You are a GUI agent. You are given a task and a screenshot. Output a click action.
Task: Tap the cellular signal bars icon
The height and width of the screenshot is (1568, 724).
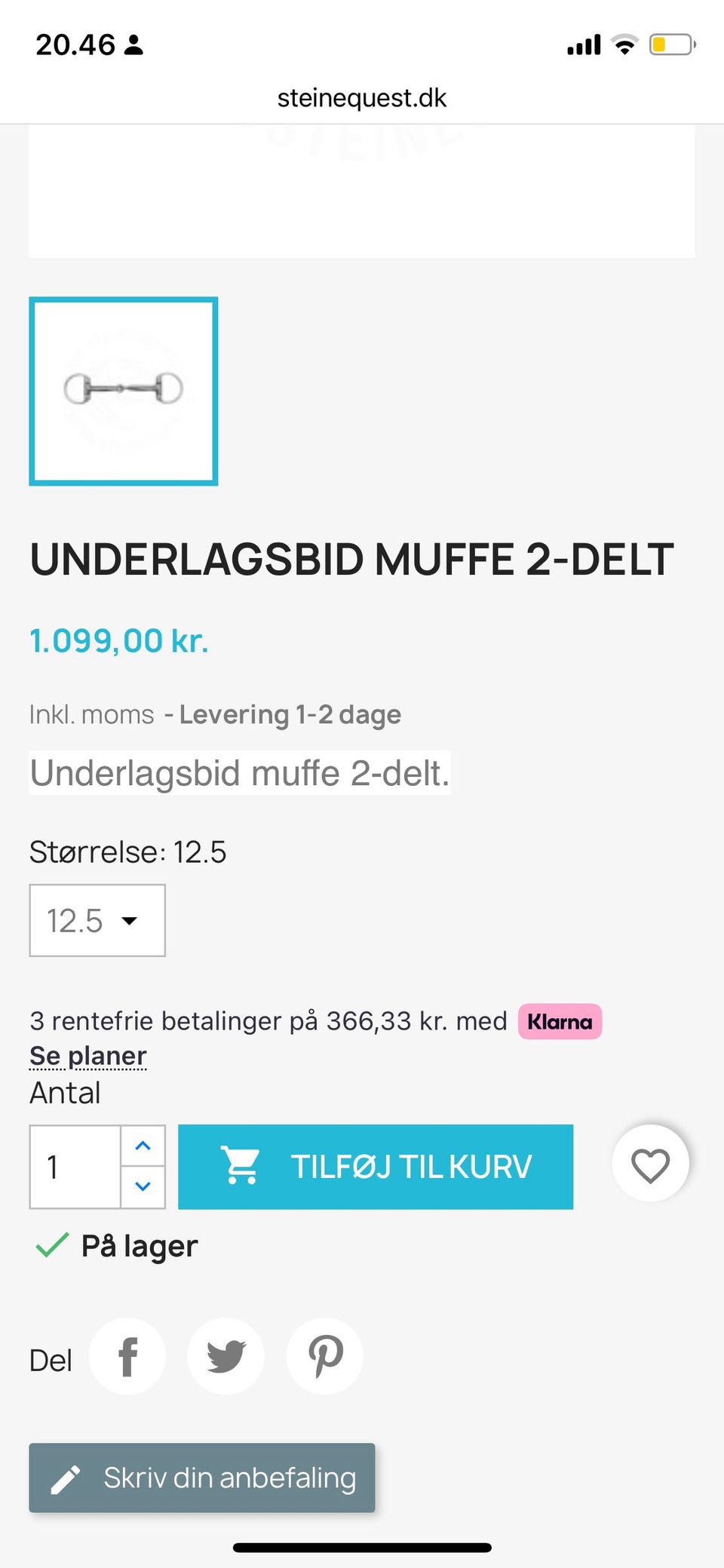pyautogui.click(x=584, y=44)
